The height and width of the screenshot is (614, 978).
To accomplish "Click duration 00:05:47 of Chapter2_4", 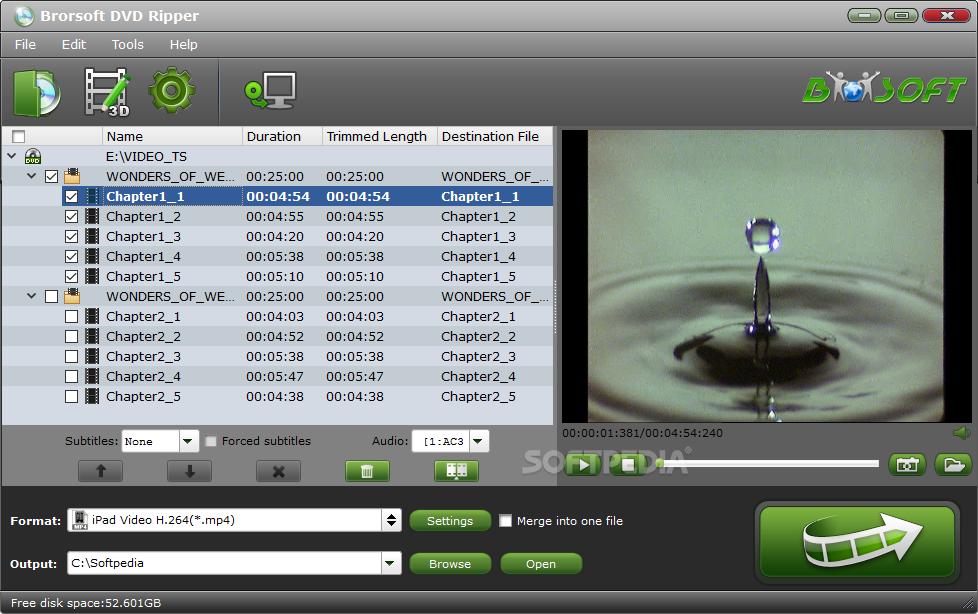I will (x=275, y=376).
